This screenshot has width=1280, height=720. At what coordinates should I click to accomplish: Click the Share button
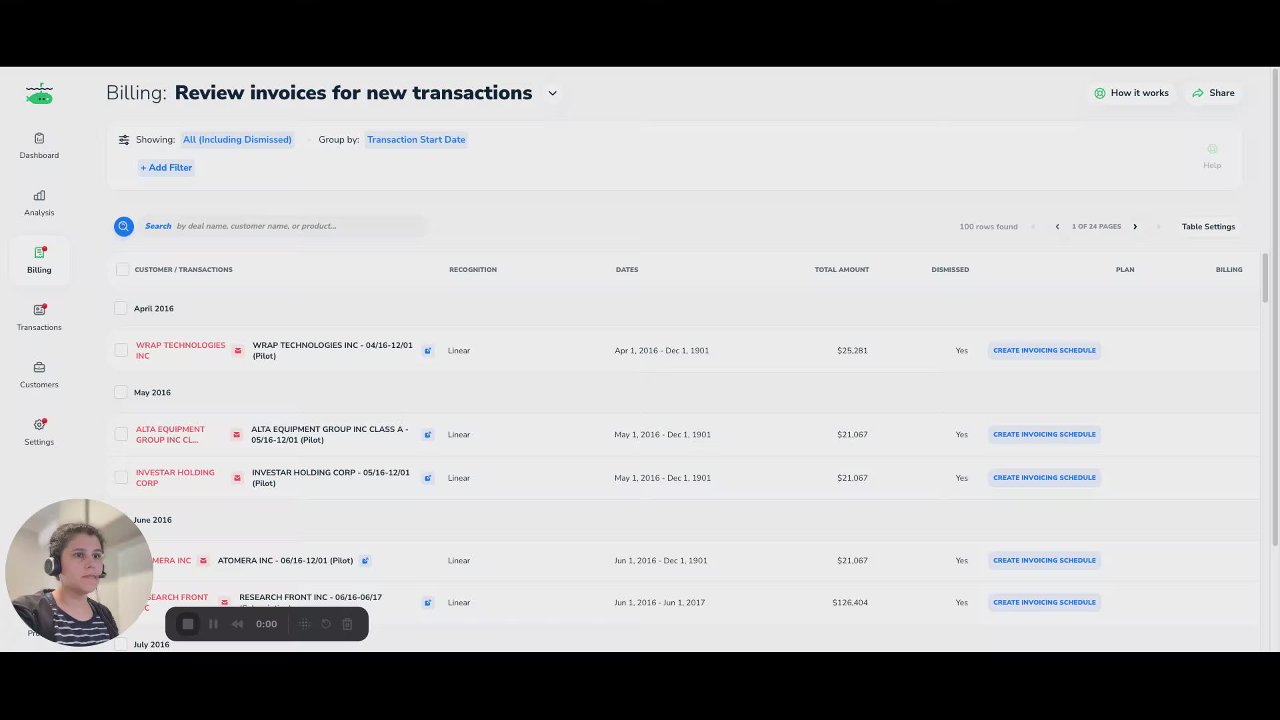(1213, 93)
